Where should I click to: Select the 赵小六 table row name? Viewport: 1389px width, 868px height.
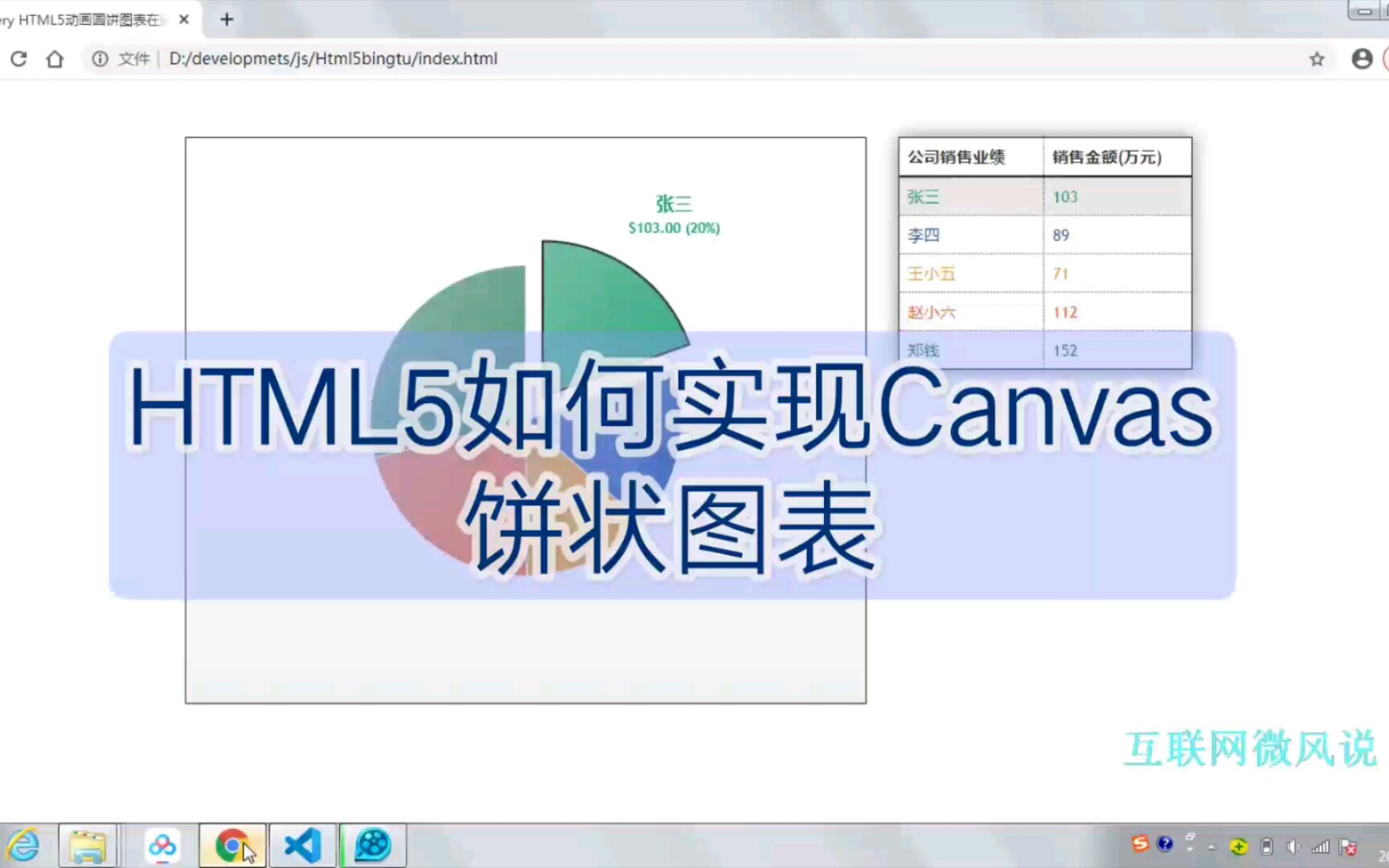(x=932, y=313)
